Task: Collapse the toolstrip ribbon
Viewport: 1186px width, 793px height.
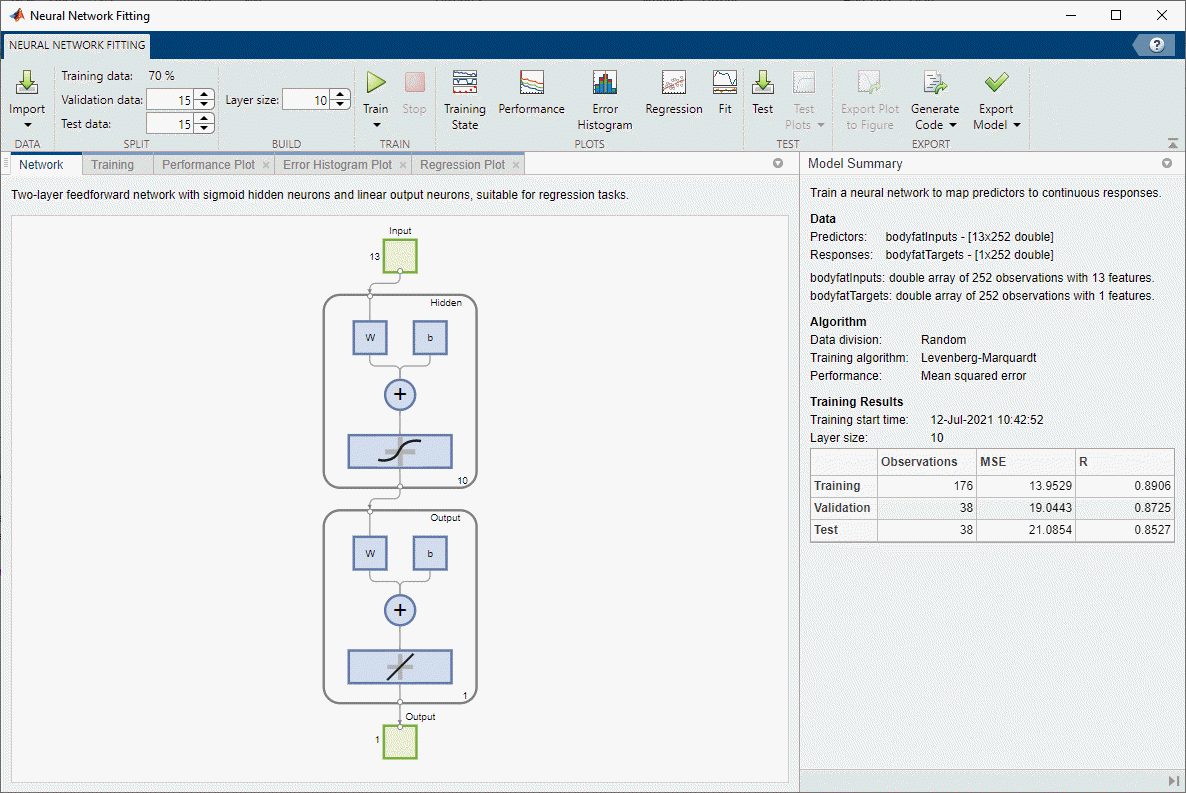Action: [1172, 144]
